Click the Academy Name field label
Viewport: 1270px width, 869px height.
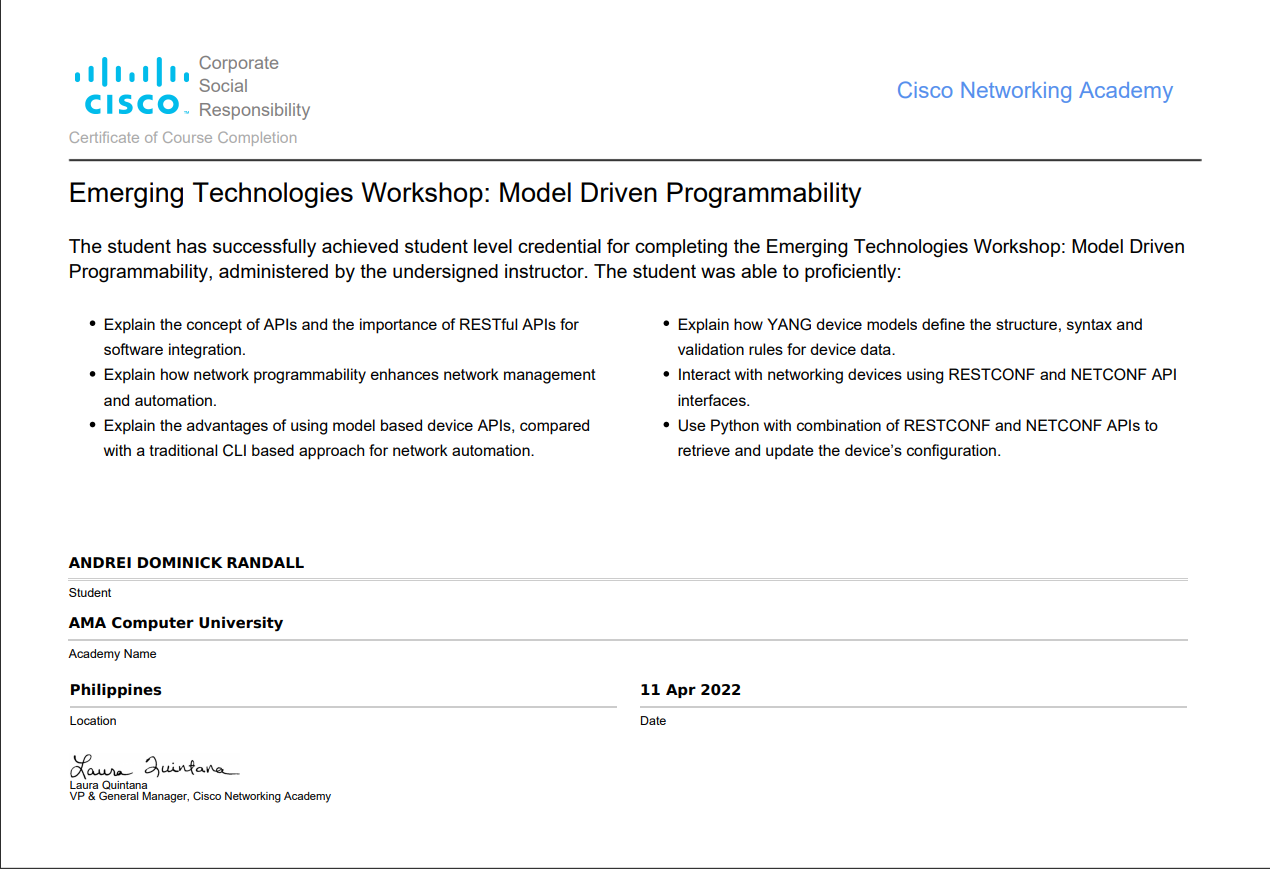[x=112, y=654]
